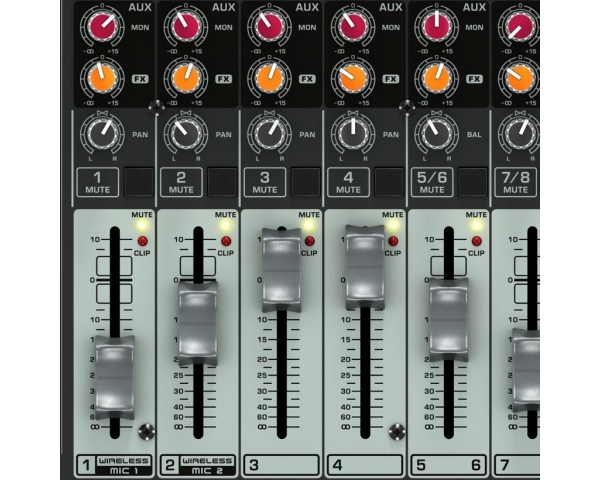Click the channel 7/8 fader cap
This screenshot has height=480, width=600.
[x=527, y=370]
